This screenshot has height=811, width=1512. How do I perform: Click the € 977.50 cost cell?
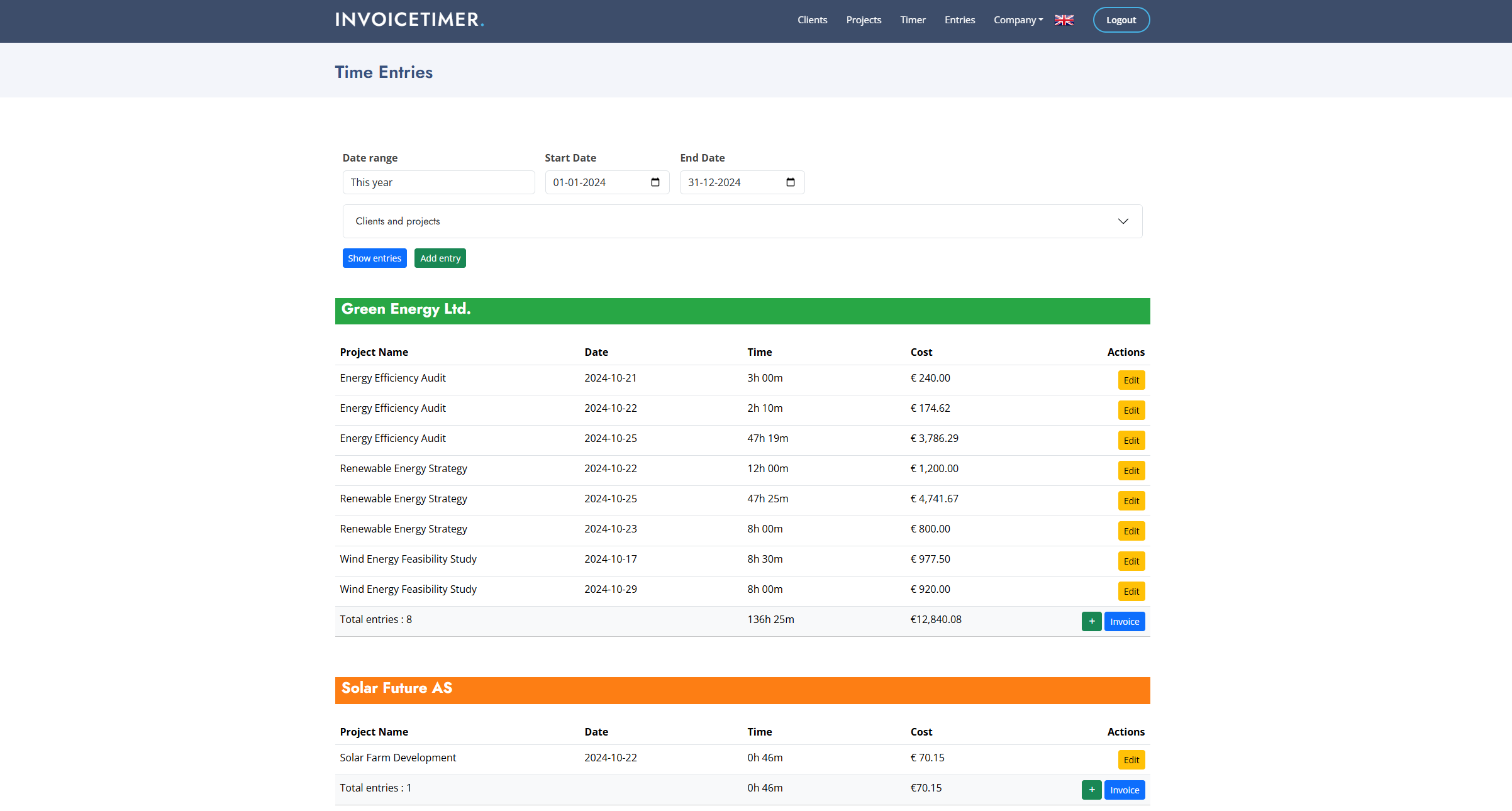coord(930,559)
